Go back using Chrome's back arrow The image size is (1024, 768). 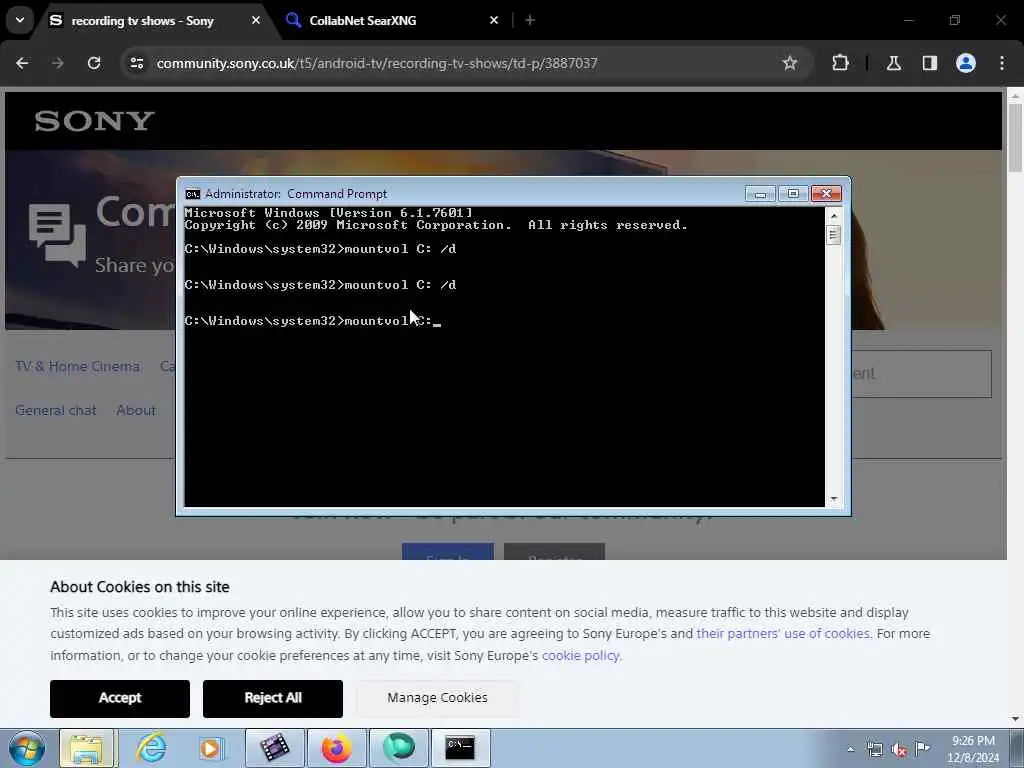click(x=22, y=63)
